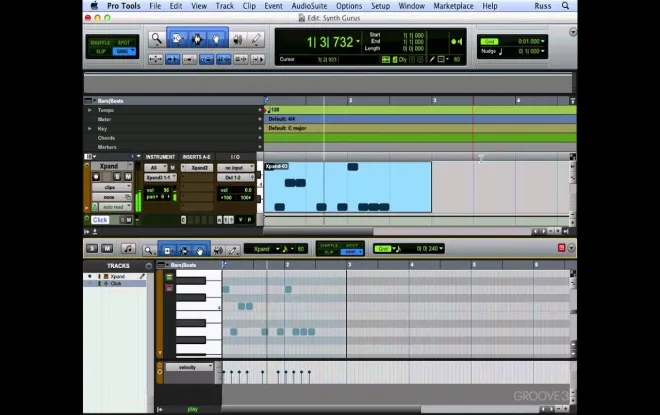This screenshot has height=415, width=660.
Task: Open the 'Out 1-2' output selector
Action: pos(235,178)
